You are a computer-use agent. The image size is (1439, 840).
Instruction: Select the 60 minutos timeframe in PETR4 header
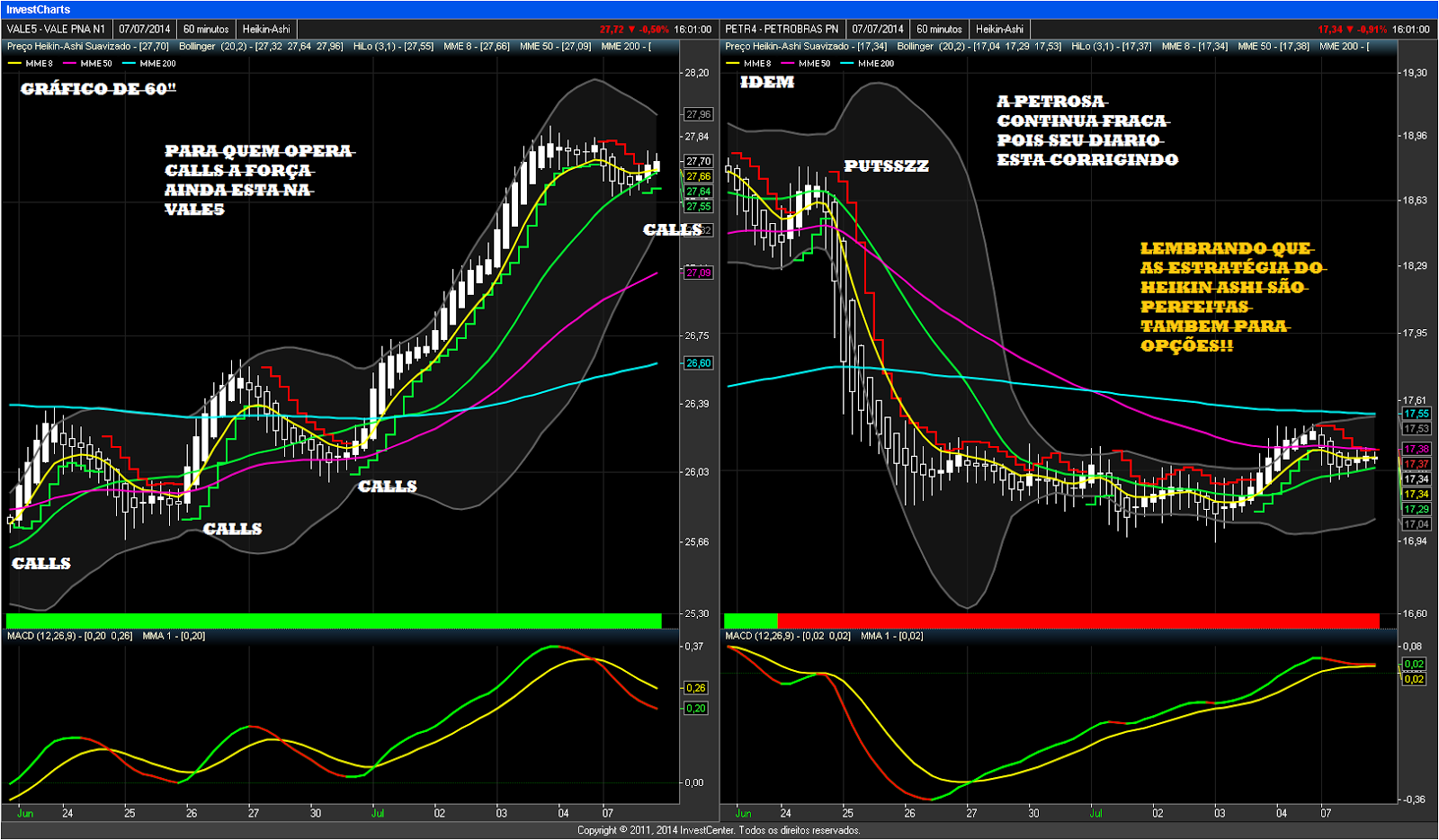click(x=940, y=29)
